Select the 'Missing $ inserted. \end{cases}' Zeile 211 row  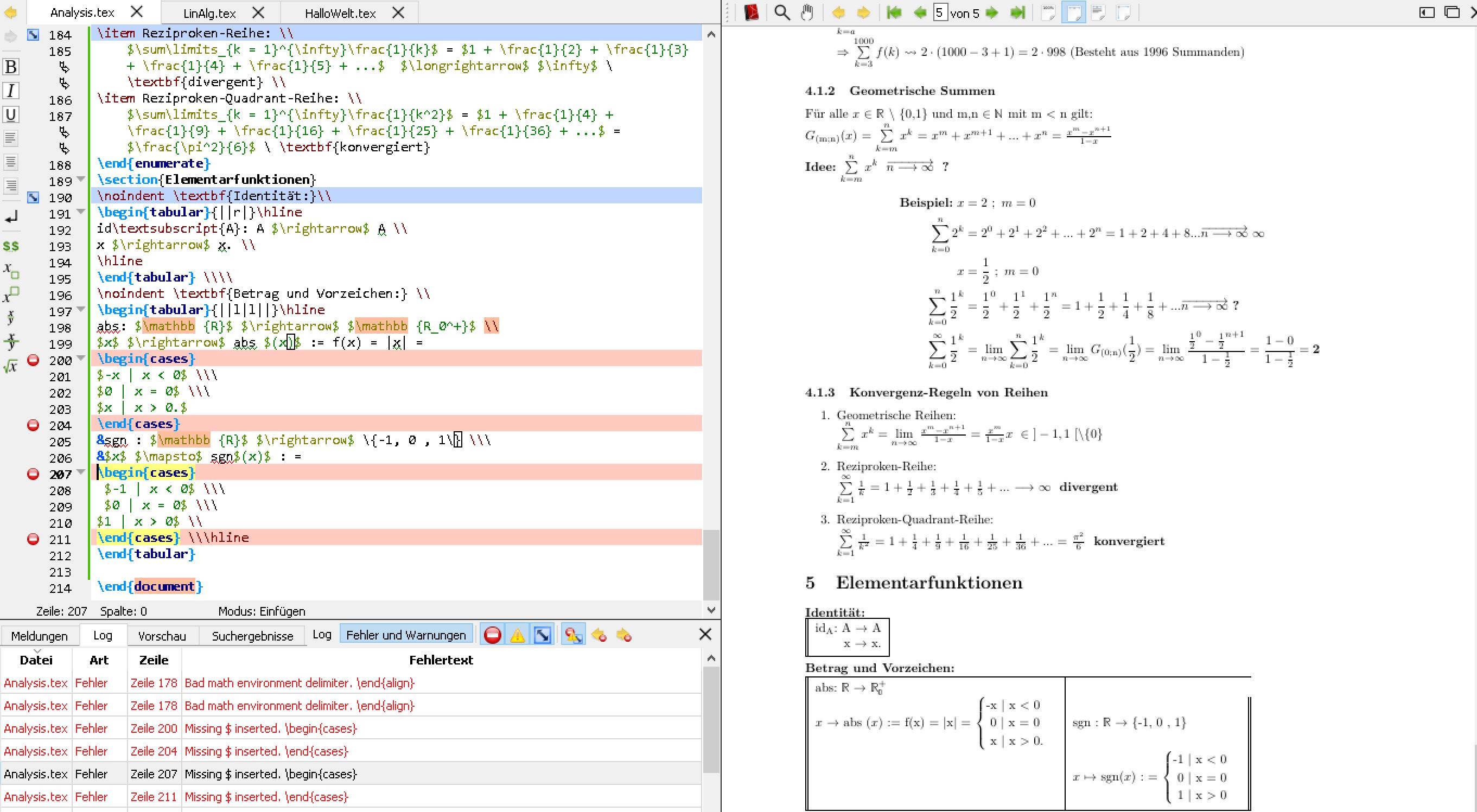[x=351, y=796]
